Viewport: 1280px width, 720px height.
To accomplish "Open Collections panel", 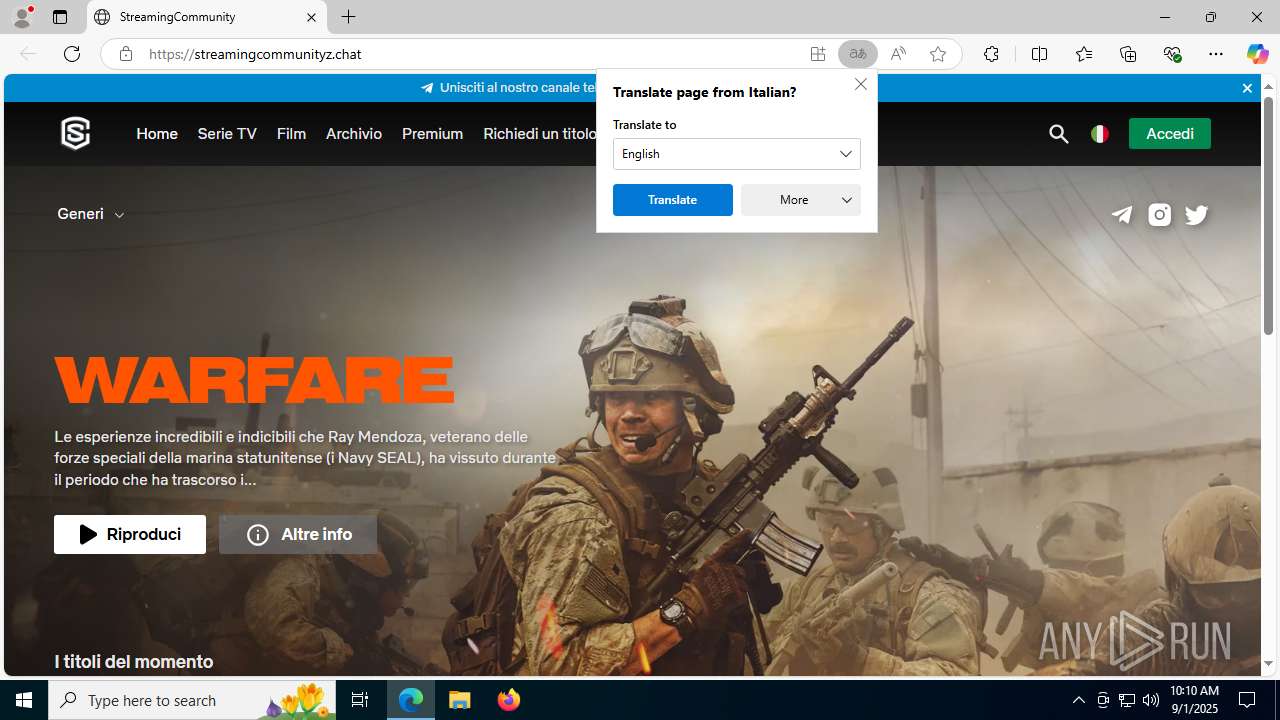I will 1128,54.
